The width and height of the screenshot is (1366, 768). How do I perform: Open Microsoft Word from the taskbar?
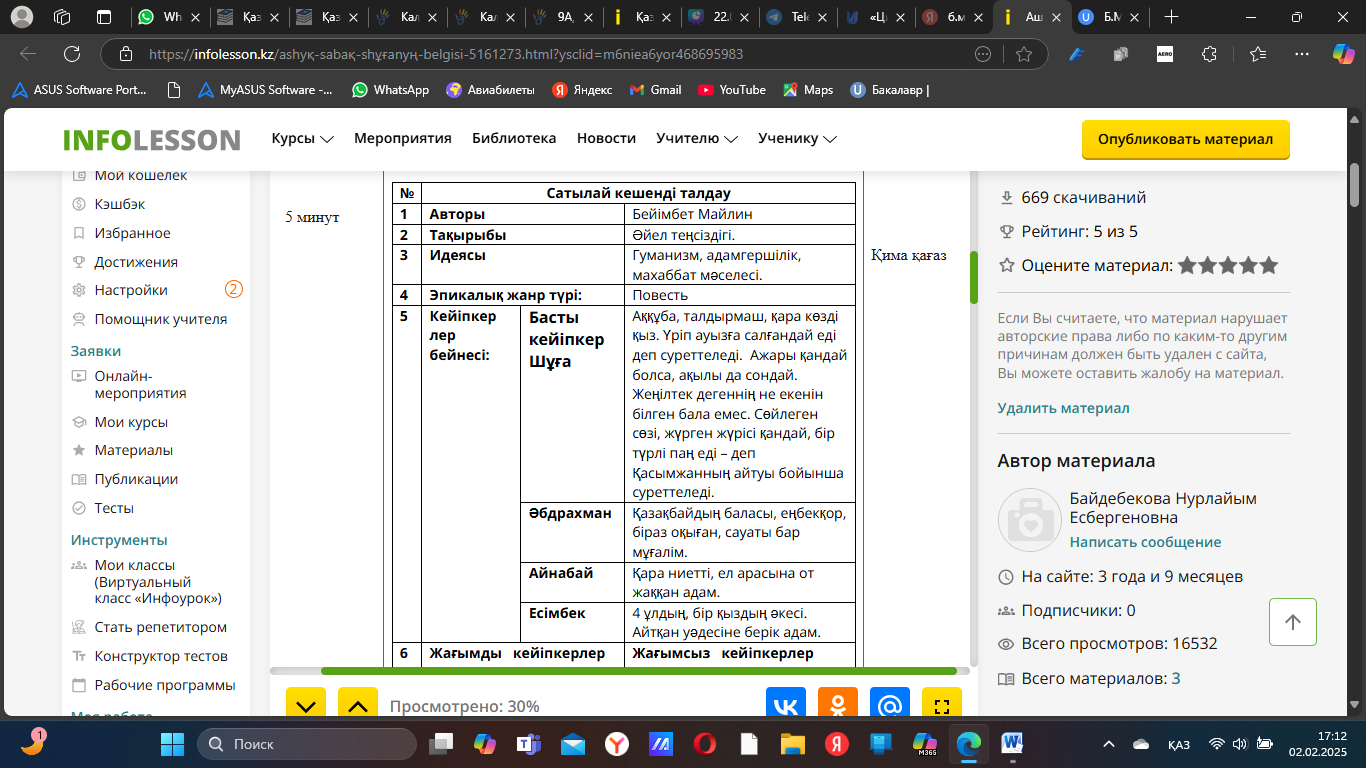pos(1012,744)
